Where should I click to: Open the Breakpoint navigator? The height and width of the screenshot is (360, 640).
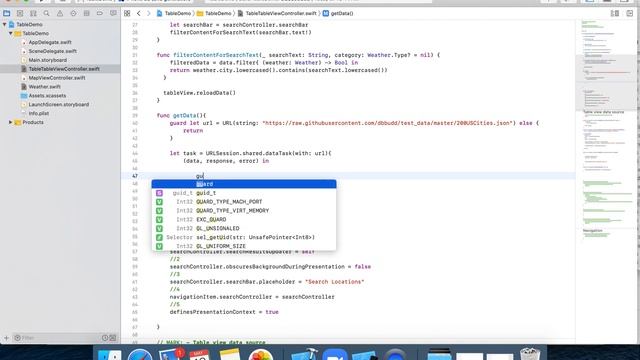[100, 13]
